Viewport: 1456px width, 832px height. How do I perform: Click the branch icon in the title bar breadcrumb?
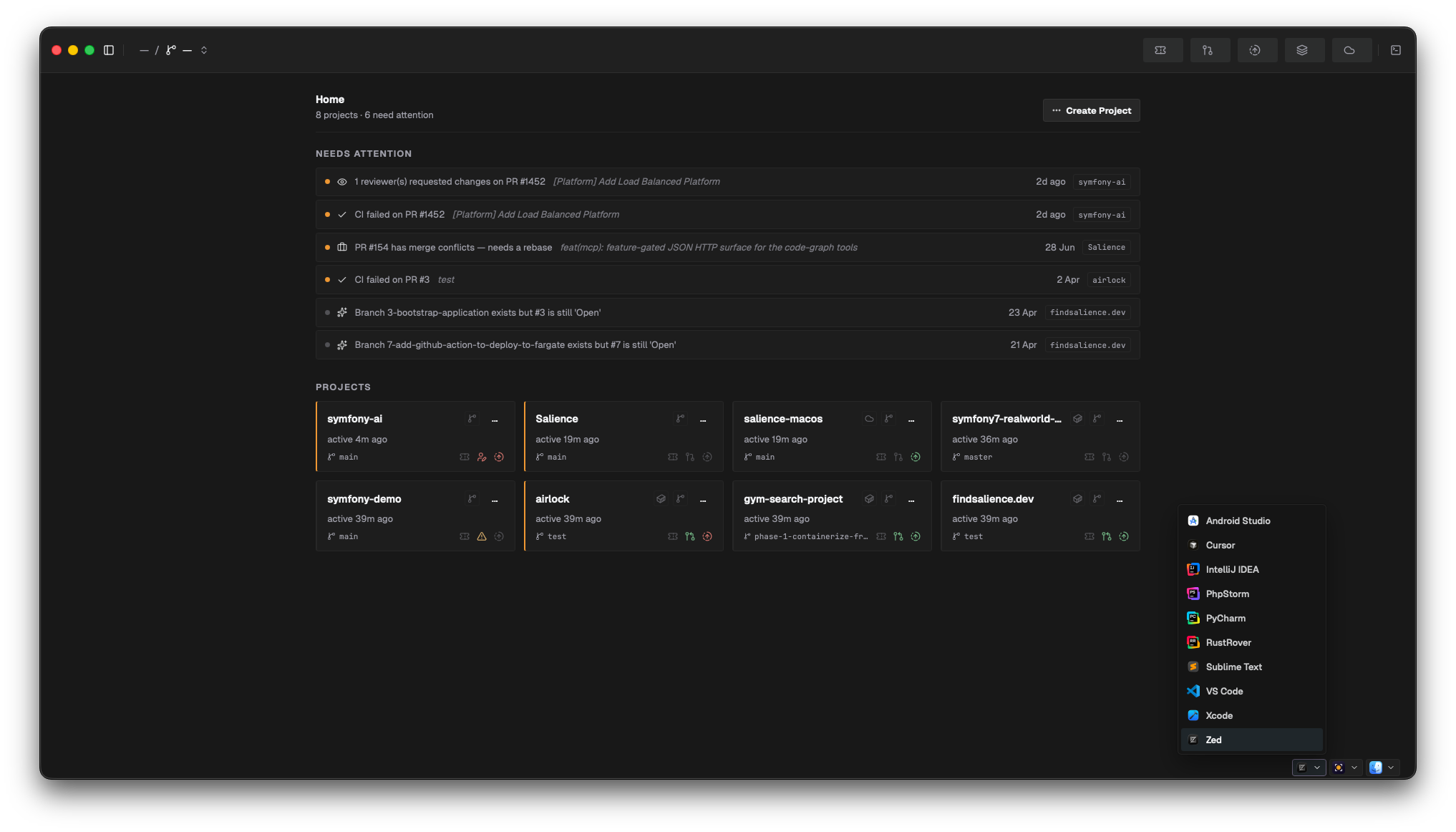pyautogui.click(x=171, y=50)
